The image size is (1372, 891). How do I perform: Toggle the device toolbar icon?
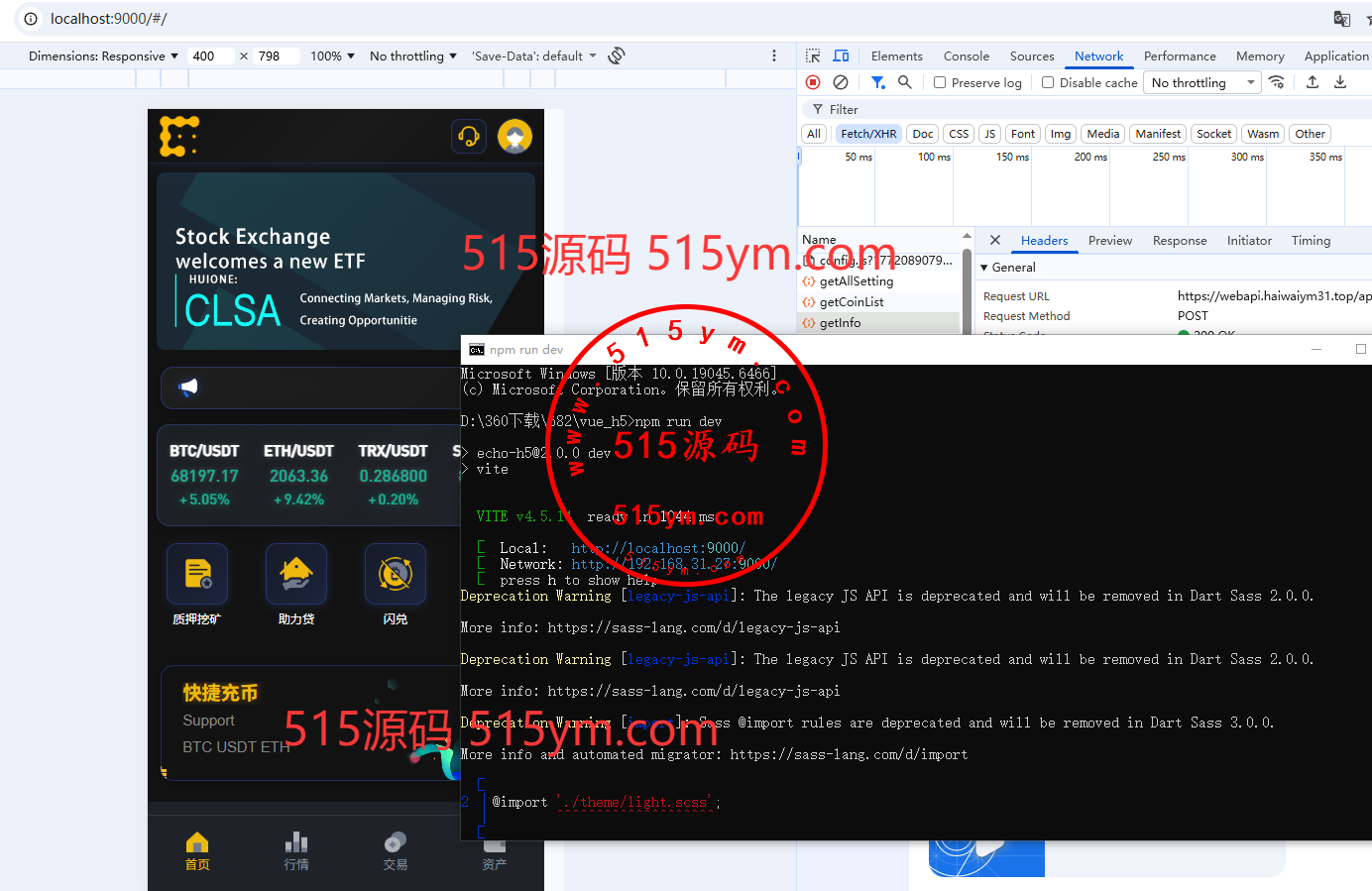[x=841, y=56]
